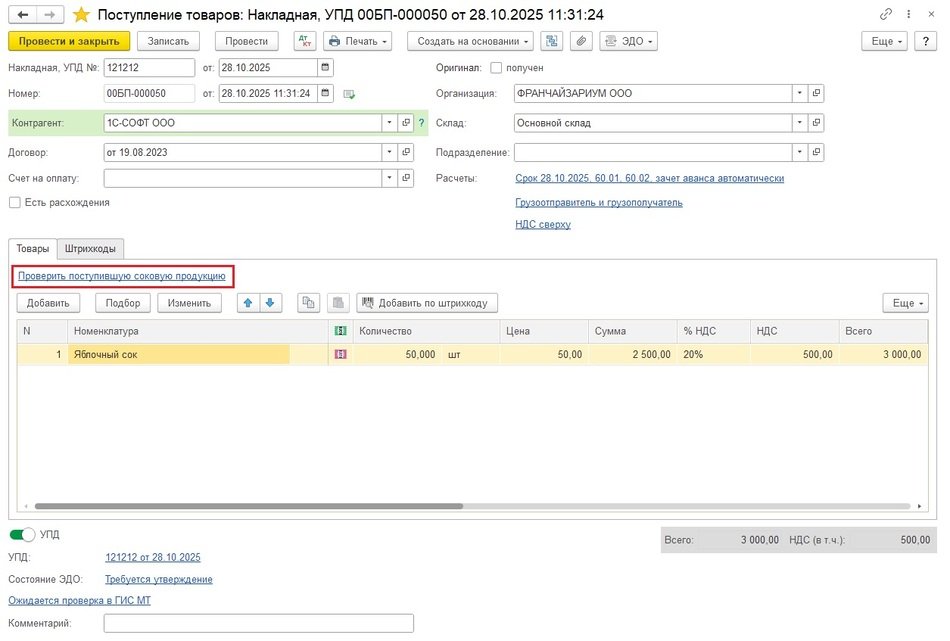This screenshot has height=641, width=950.
Task: Switch to the Штрихкоды tab
Action: pos(91,249)
